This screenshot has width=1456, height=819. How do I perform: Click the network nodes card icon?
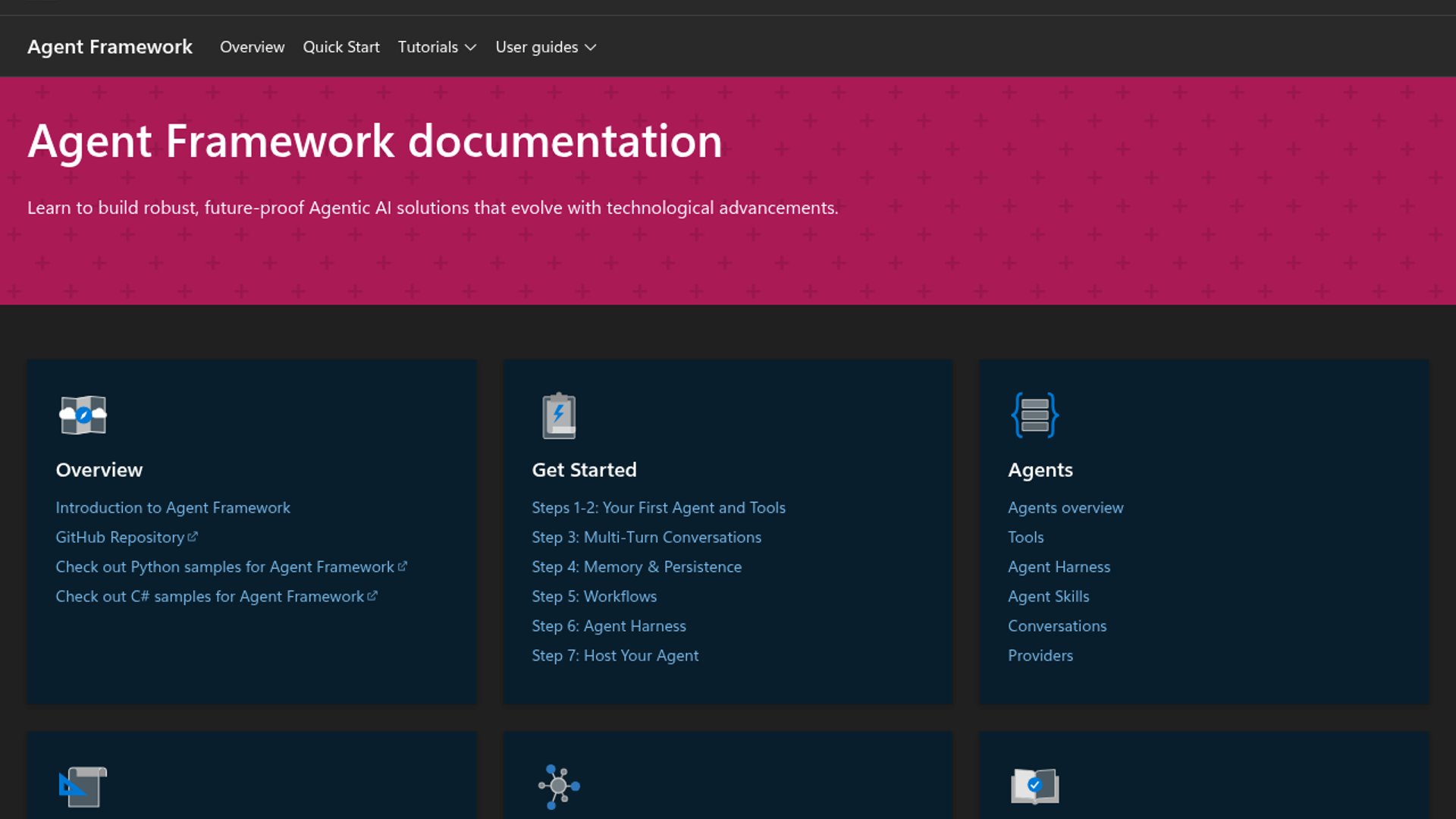pos(559,786)
